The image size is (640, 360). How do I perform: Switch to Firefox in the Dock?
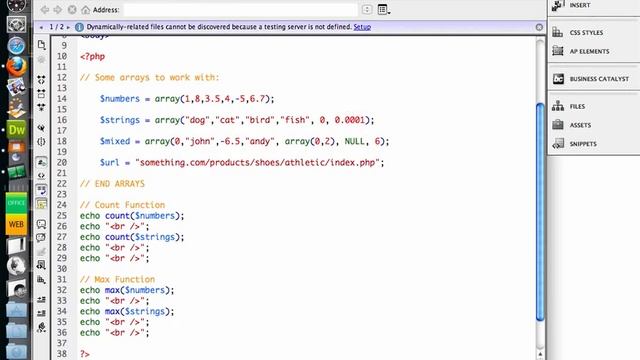point(16,67)
